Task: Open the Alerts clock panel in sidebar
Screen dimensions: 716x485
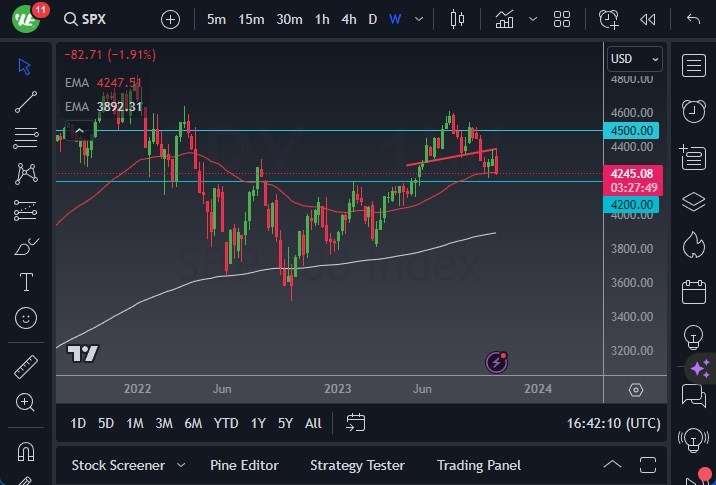Action: click(x=694, y=111)
